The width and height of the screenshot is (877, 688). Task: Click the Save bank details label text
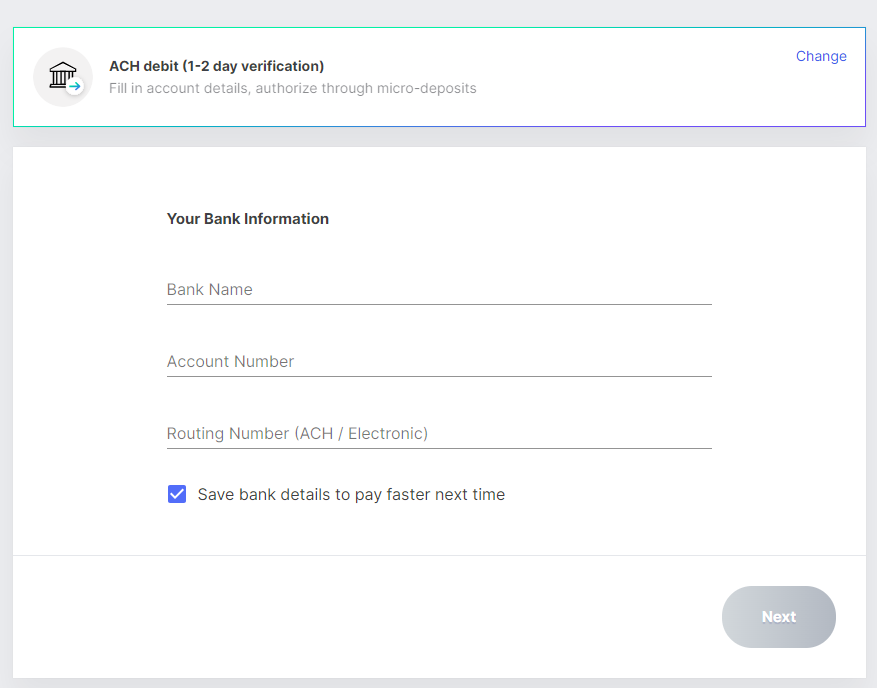351,494
